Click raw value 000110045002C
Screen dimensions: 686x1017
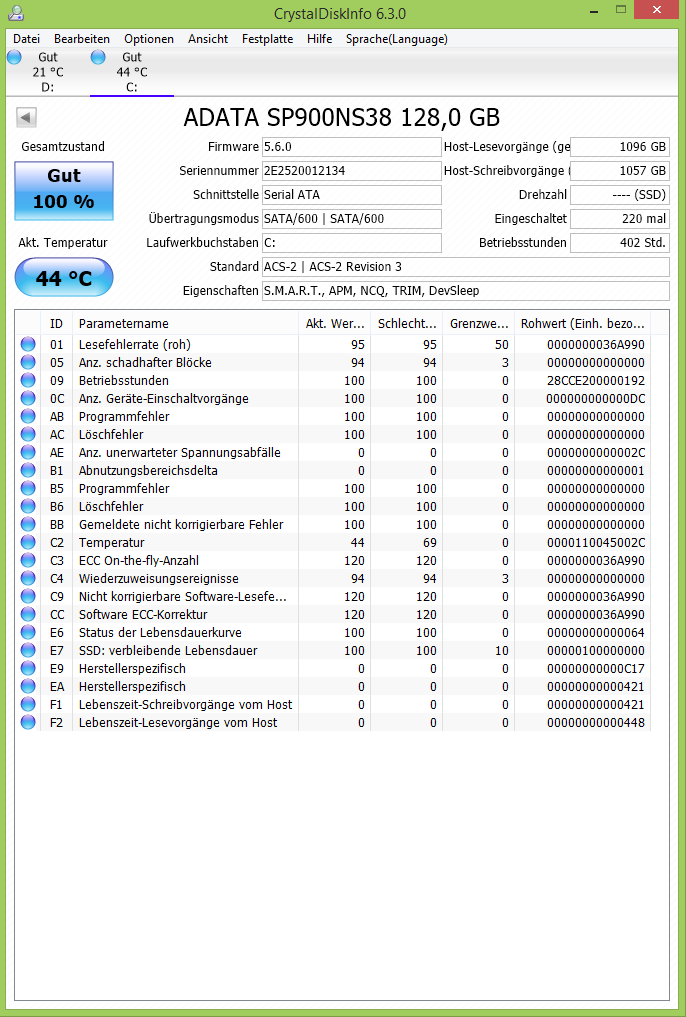tap(596, 542)
